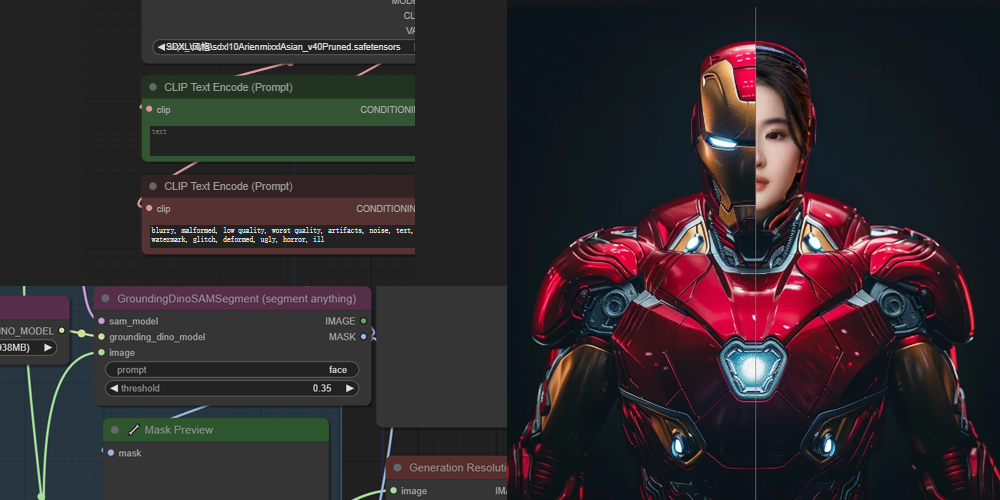Click the MASK output socket

[x=364, y=336]
